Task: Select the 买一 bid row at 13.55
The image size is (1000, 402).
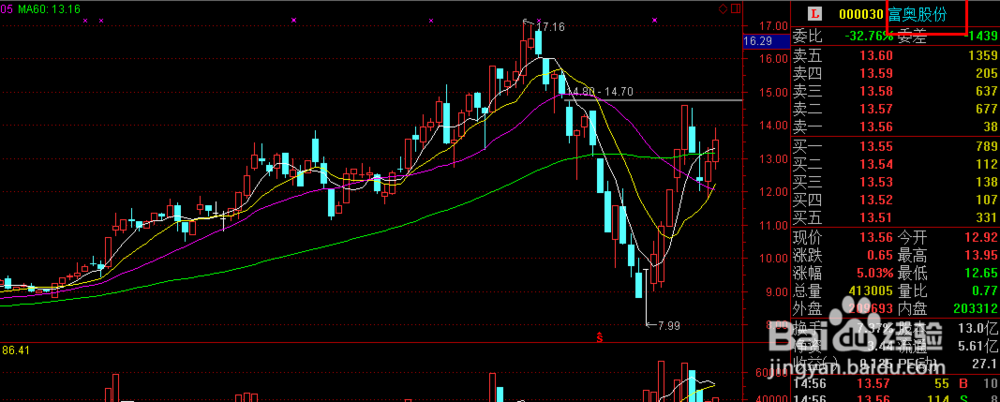Action: 895,147
